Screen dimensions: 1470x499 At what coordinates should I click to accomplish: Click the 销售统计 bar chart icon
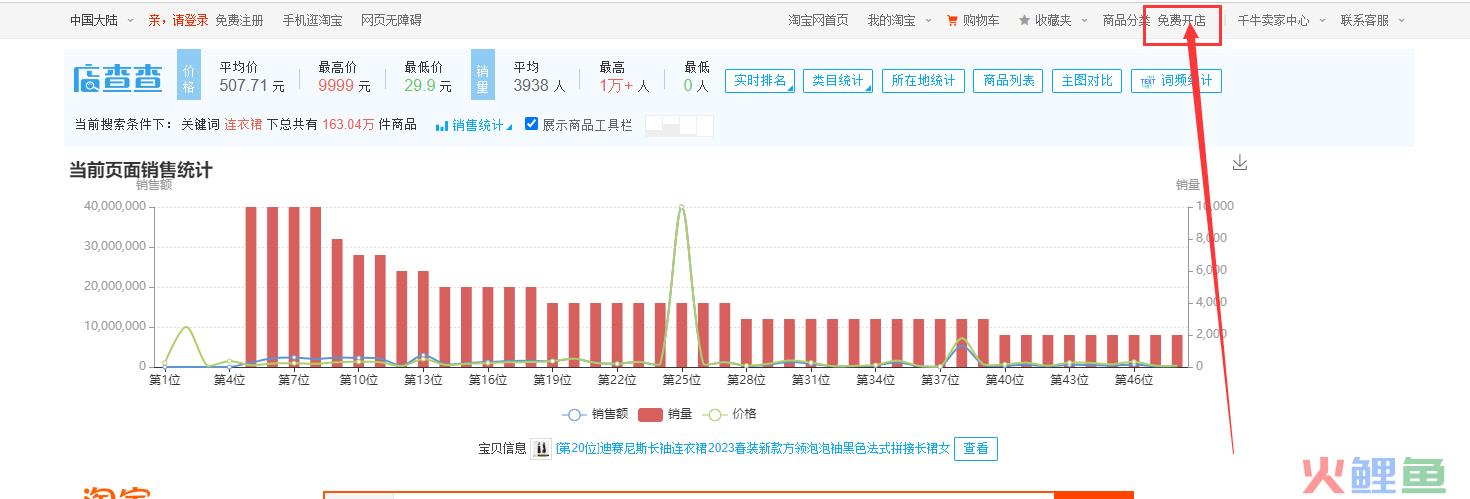pyautogui.click(x=442, y=125)
